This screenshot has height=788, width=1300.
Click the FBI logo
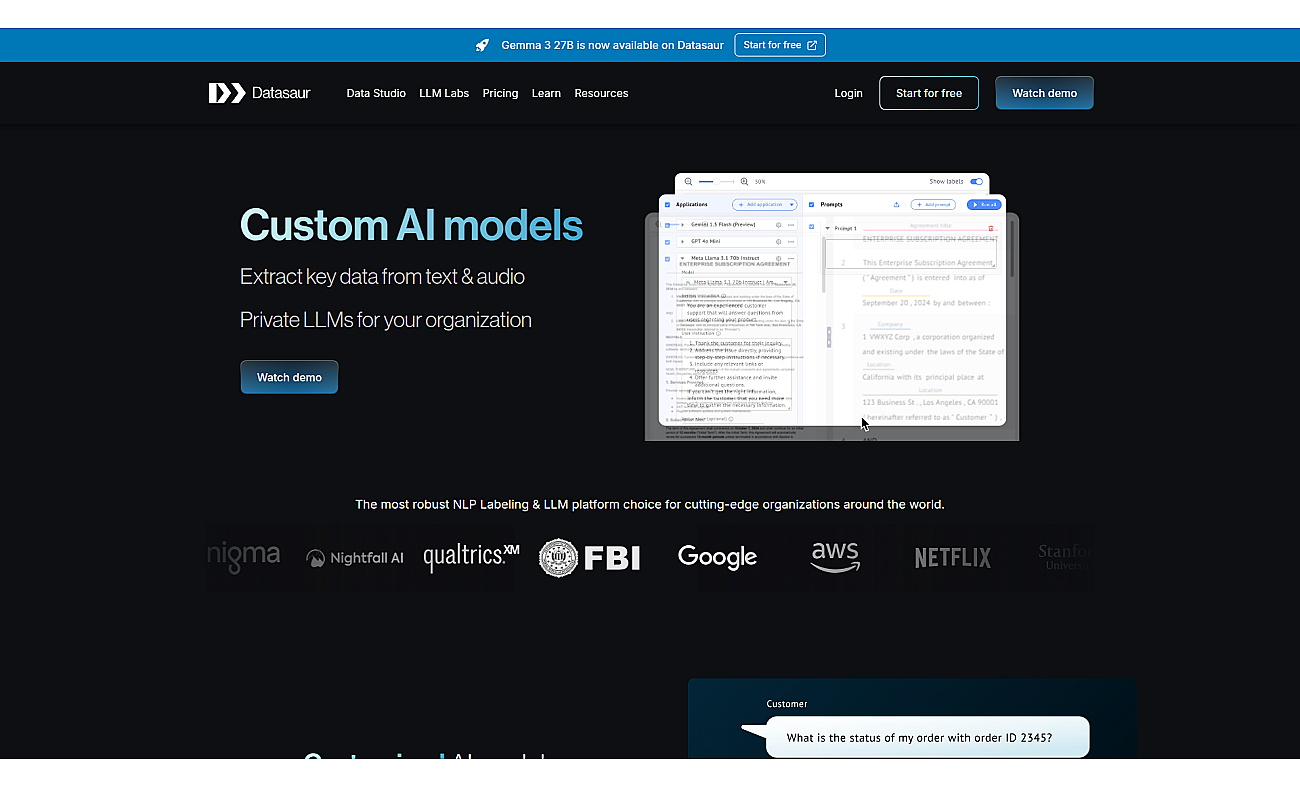(x=589, y=558)
